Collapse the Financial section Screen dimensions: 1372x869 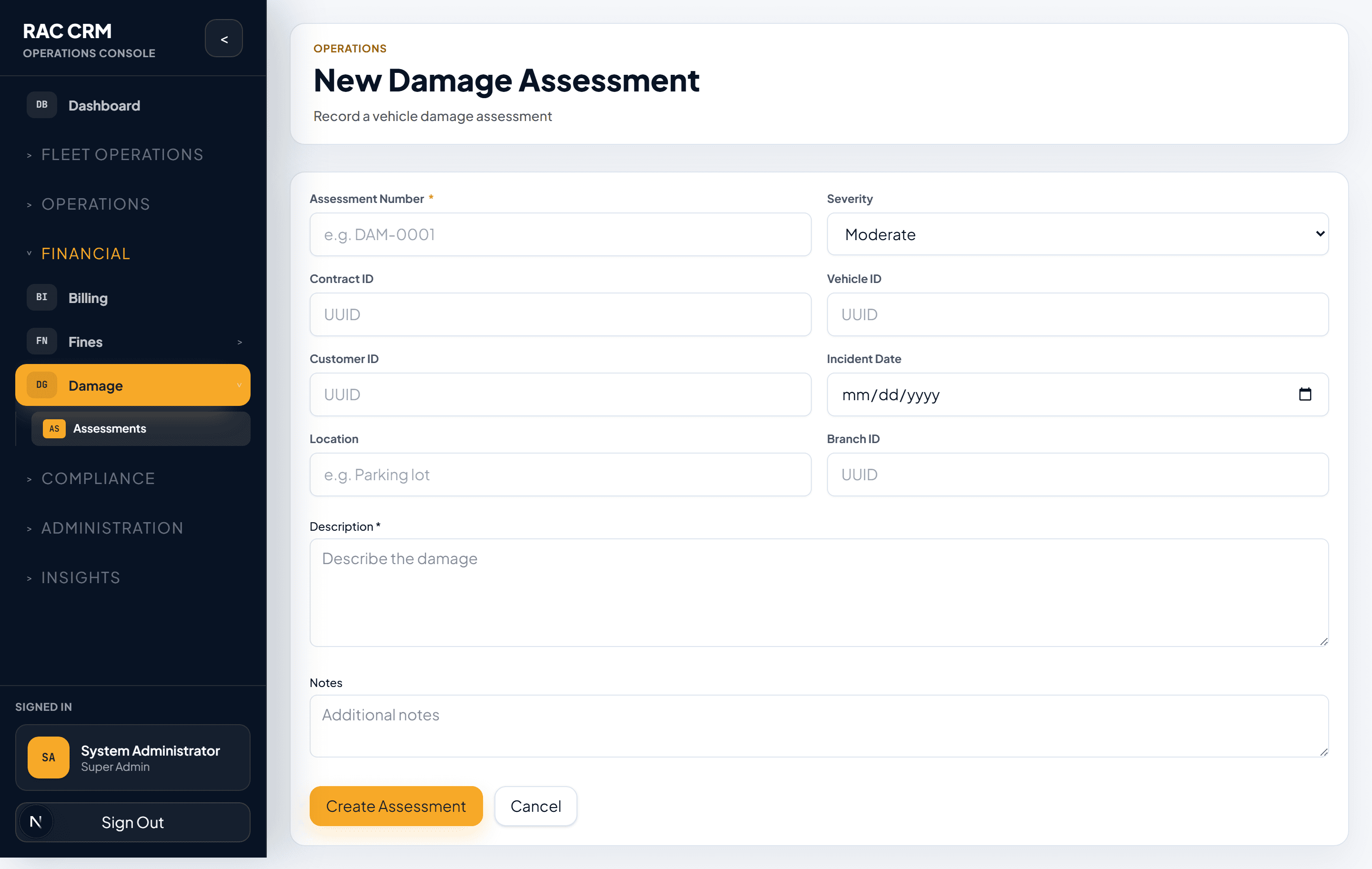[78, 253]
